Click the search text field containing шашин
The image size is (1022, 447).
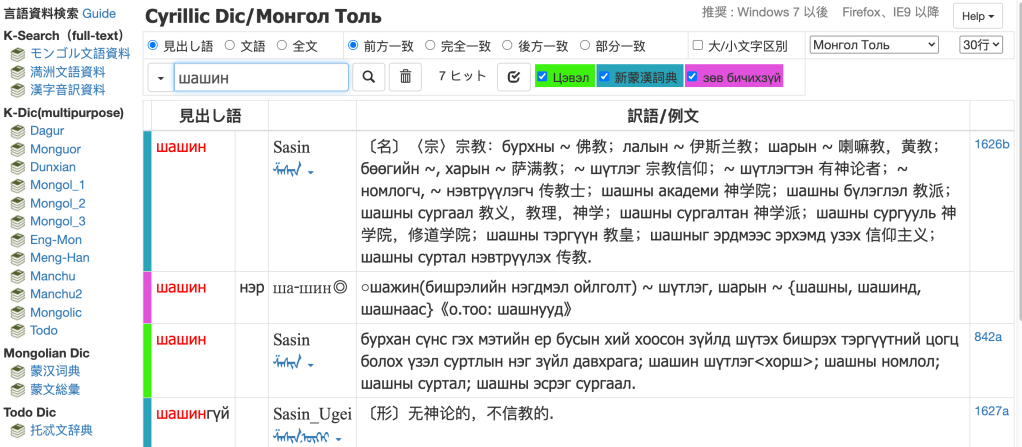[261, 77]
